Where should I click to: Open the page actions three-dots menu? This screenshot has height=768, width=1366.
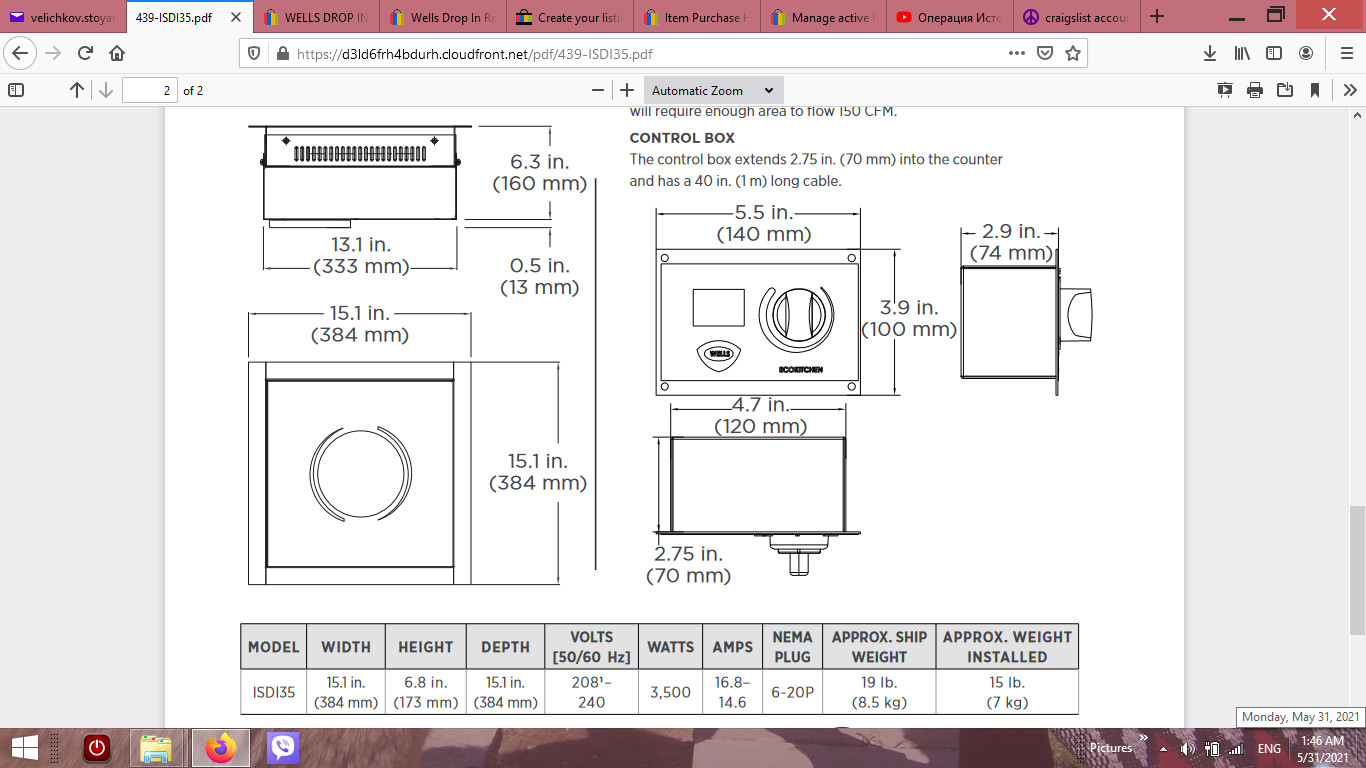tap(1017, 54)
